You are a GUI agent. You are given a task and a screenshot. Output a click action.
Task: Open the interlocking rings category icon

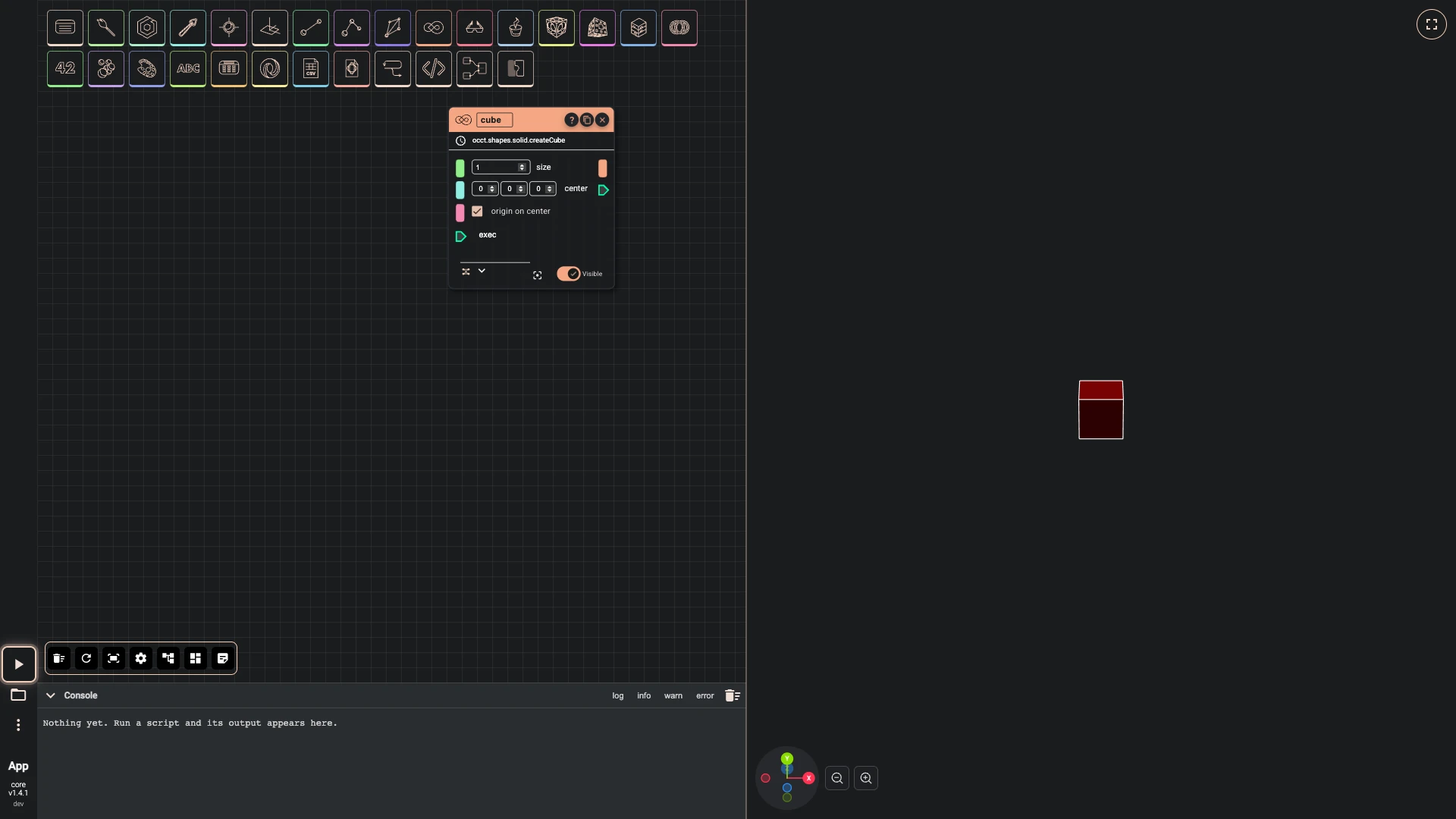click(679, 28)
